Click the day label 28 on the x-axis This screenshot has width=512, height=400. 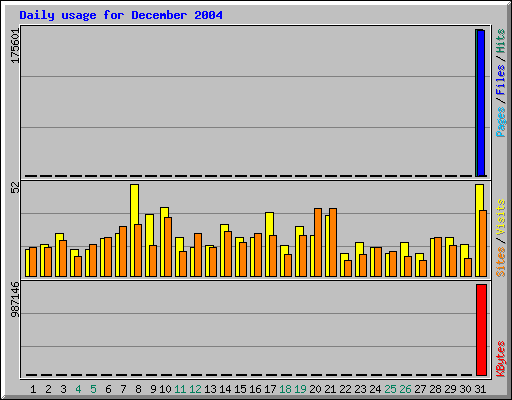pos(435,389)
